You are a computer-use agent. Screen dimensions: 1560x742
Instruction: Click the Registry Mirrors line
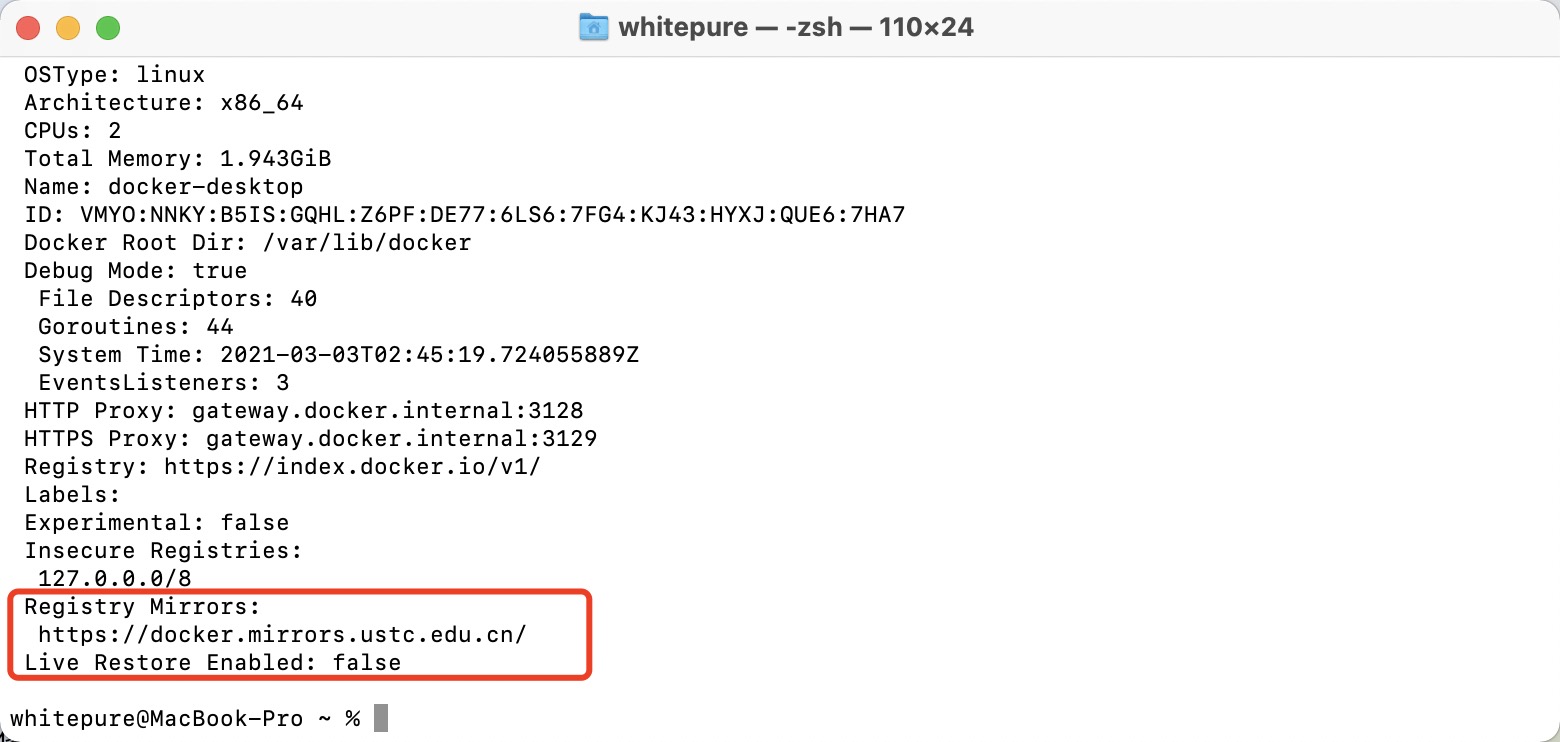click(142, 606)
